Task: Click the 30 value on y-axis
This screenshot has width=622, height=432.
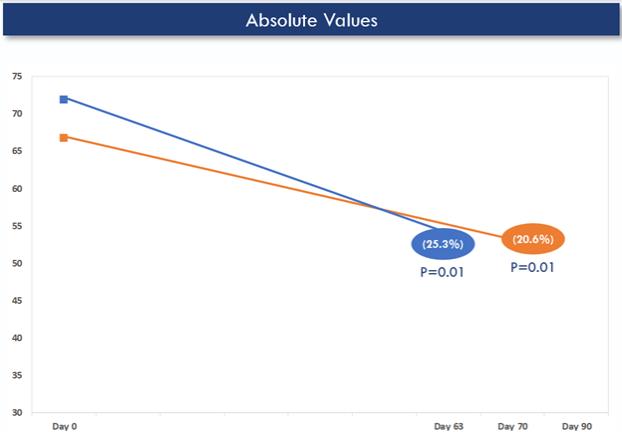Action: pyautogui.click(x=17, y=413)
